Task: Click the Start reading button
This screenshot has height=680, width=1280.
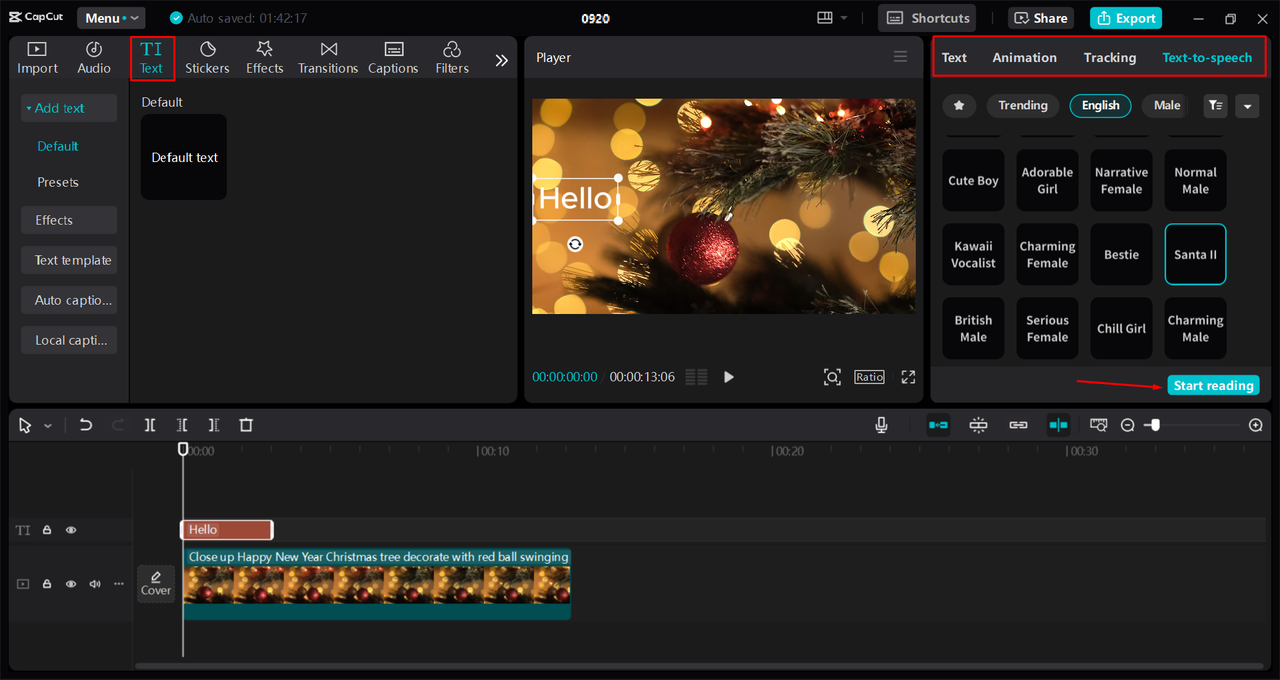Action: coord(1213,386)
